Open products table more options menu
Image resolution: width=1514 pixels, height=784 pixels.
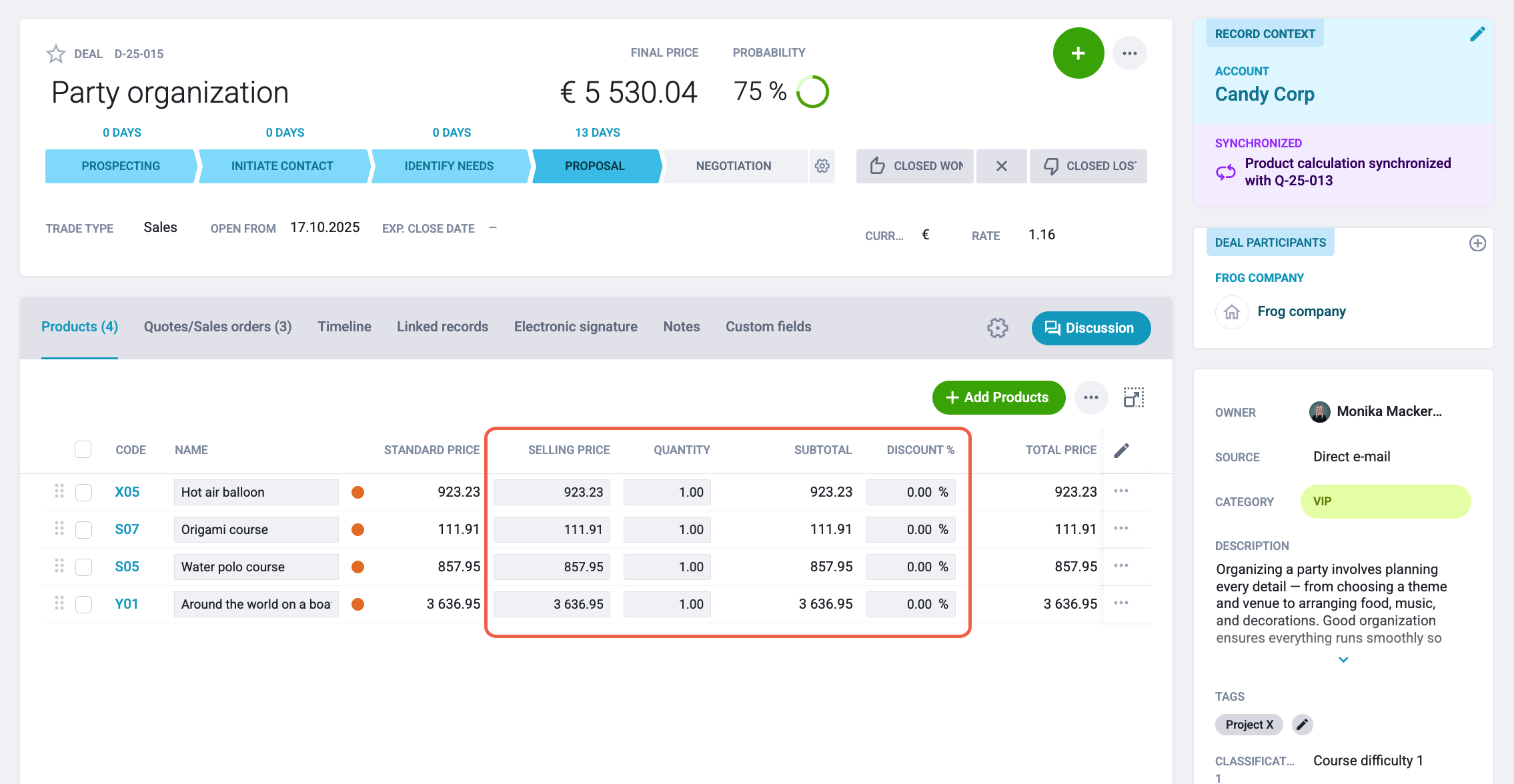tap(1091, 397)
